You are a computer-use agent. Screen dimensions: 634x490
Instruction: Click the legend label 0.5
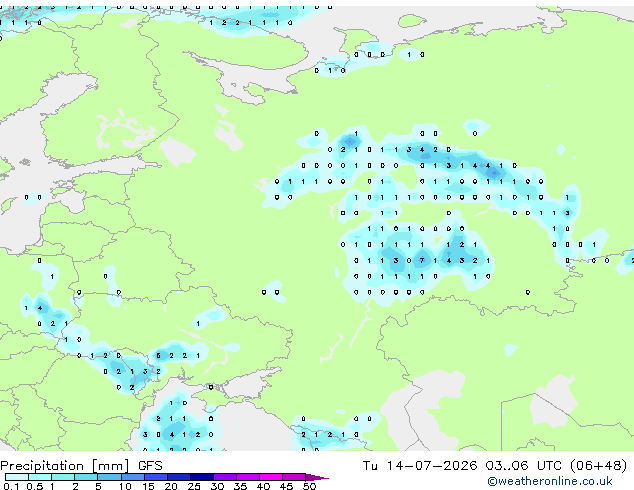click(35, 486)
